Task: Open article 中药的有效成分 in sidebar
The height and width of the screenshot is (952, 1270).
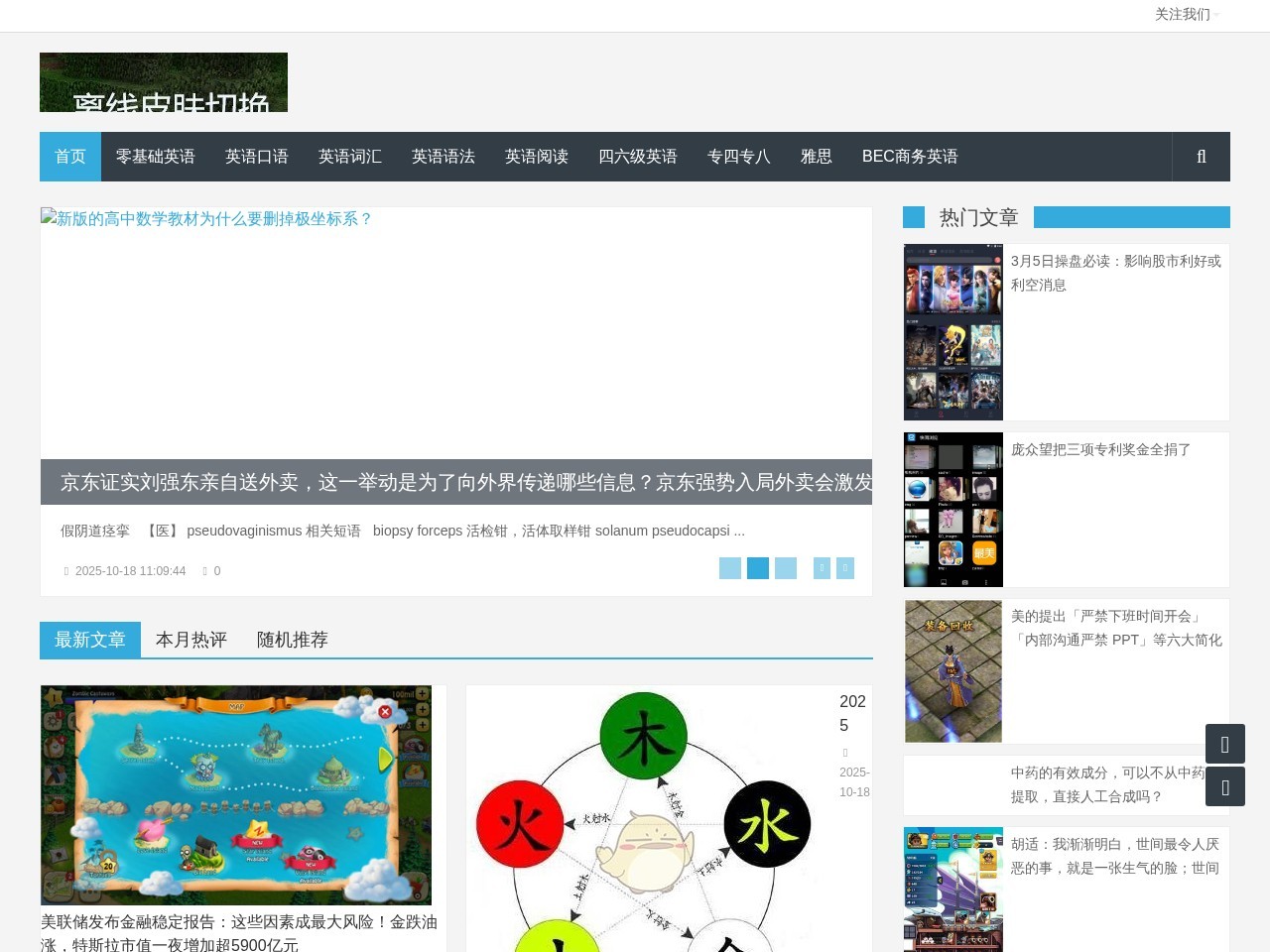Action: (x=1108, y=784)
